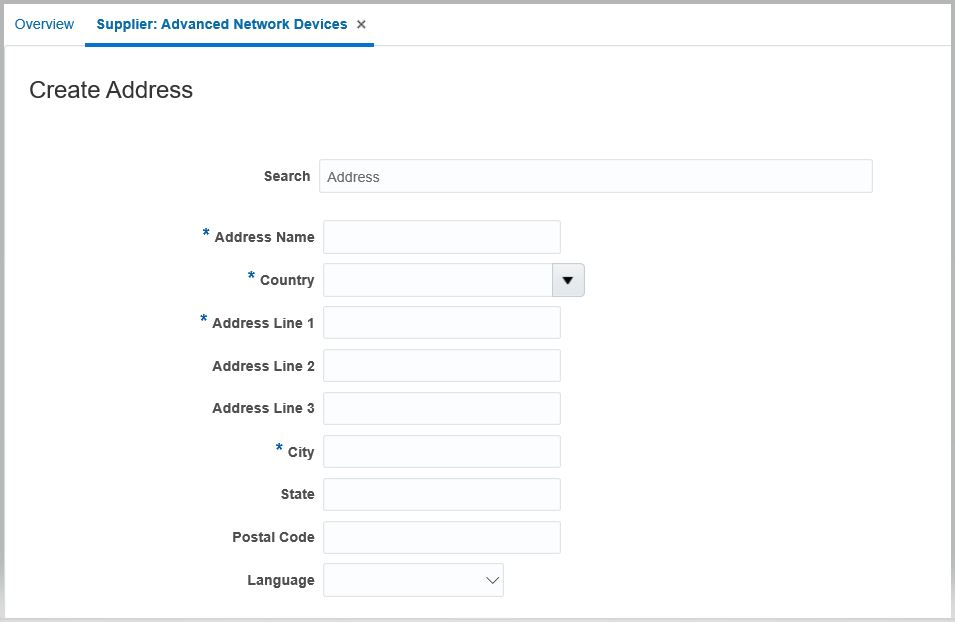955x622 pixels.
Task: Click the Address Name label text
Action: coord(264,238)
